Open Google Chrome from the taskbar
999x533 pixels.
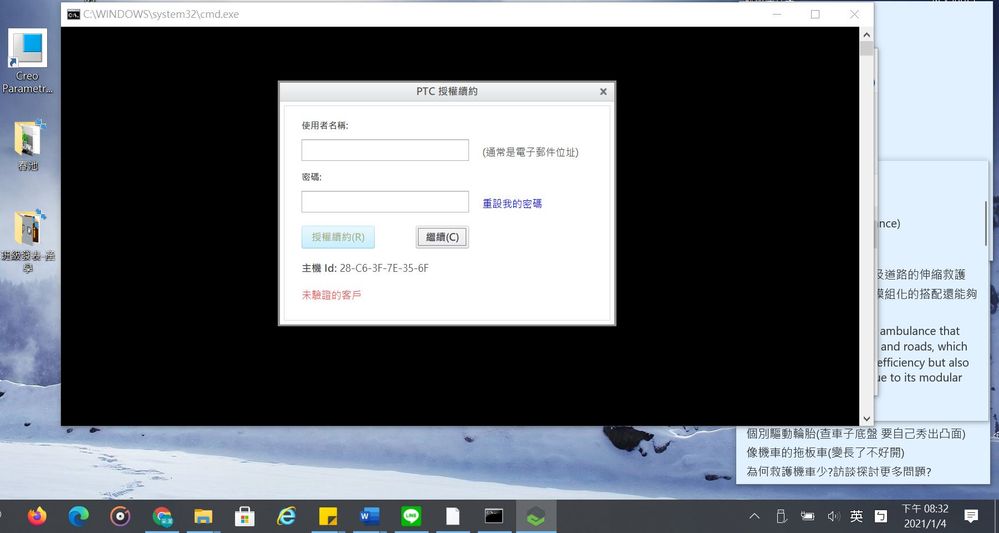coord(162,516)
